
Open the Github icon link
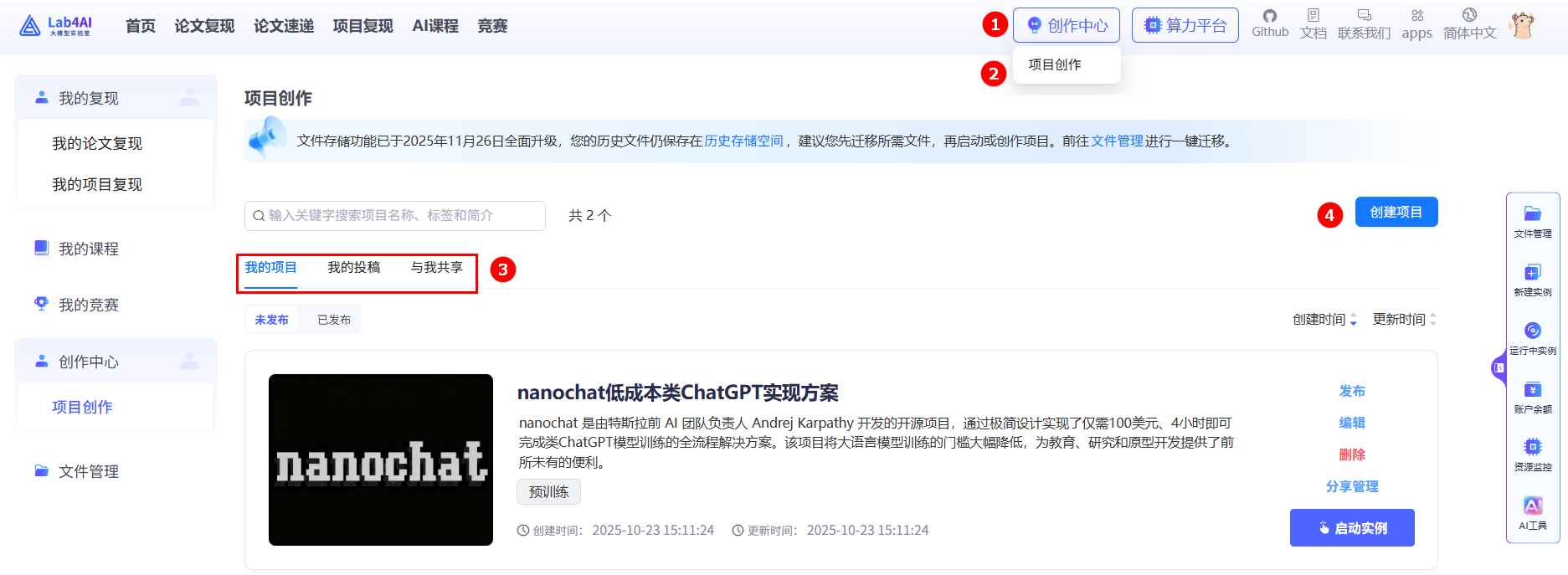point(1270,23)
